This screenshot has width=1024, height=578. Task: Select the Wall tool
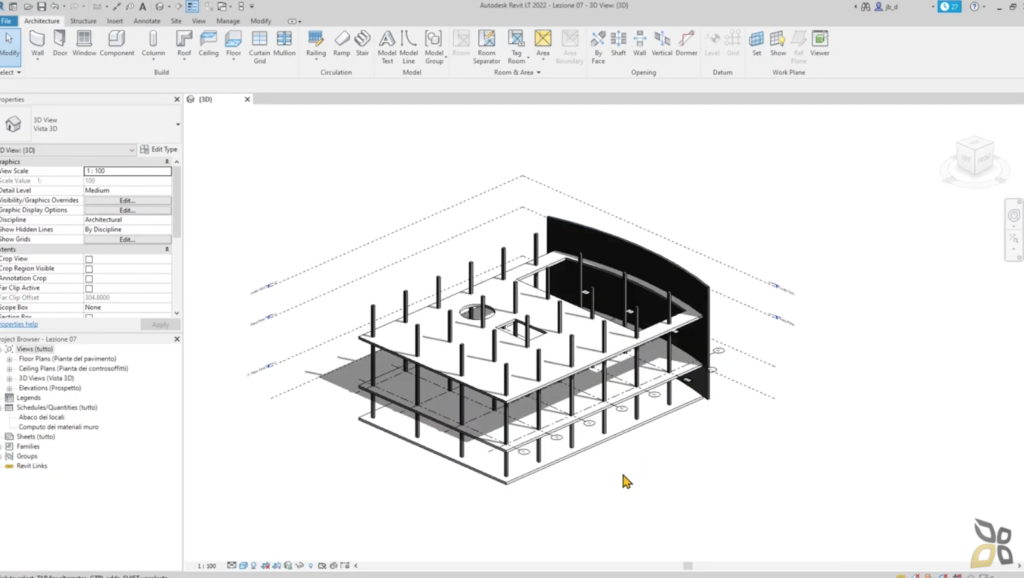coord(37,44)
